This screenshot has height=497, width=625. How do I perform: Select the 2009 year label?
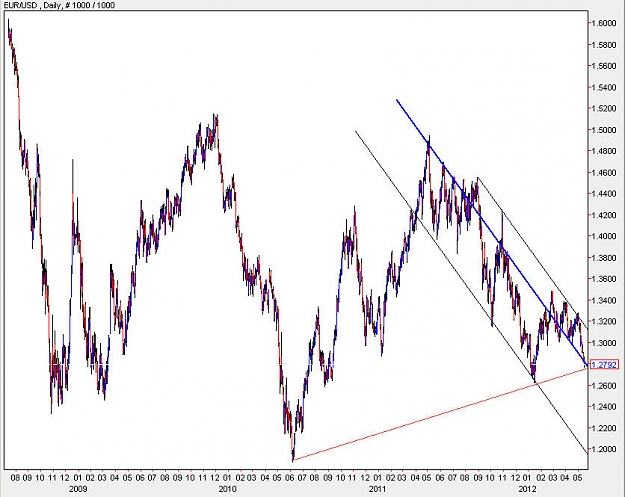(x=77, y=489)
